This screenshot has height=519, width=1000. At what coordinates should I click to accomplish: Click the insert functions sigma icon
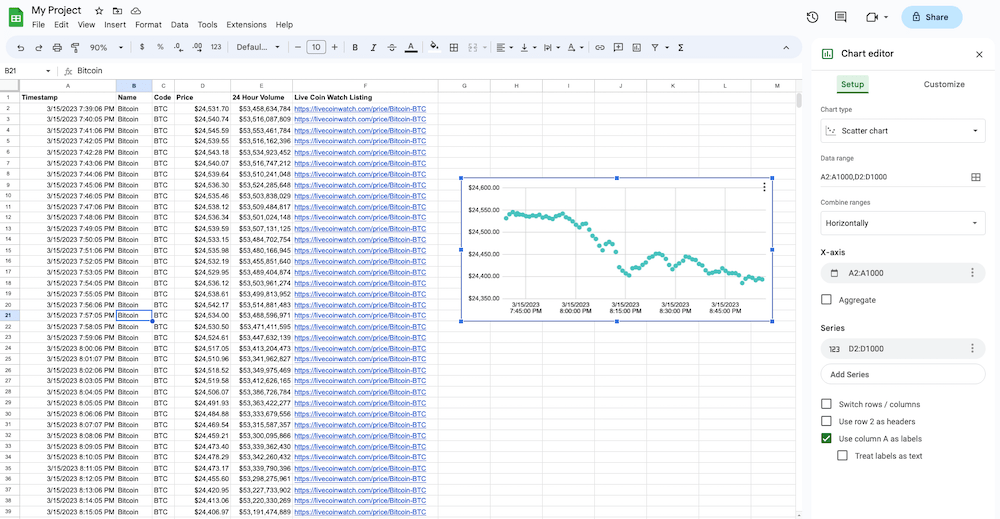tap(681, 47)
